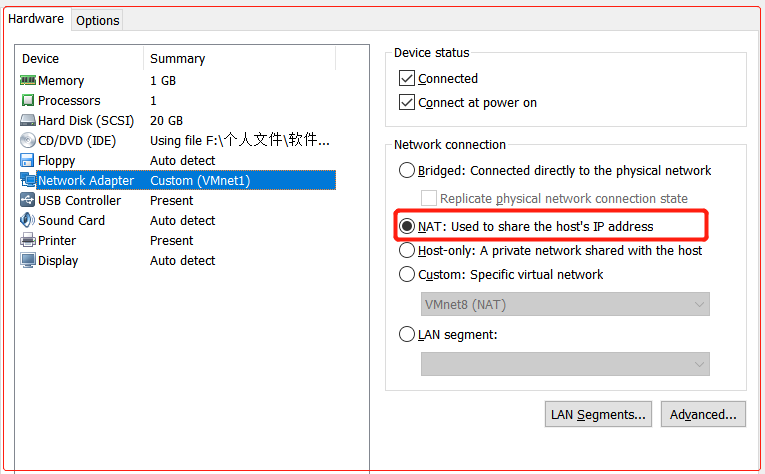Click the Summary column header
The height and width of the screenshot is (474, 765).
[178, 59]
